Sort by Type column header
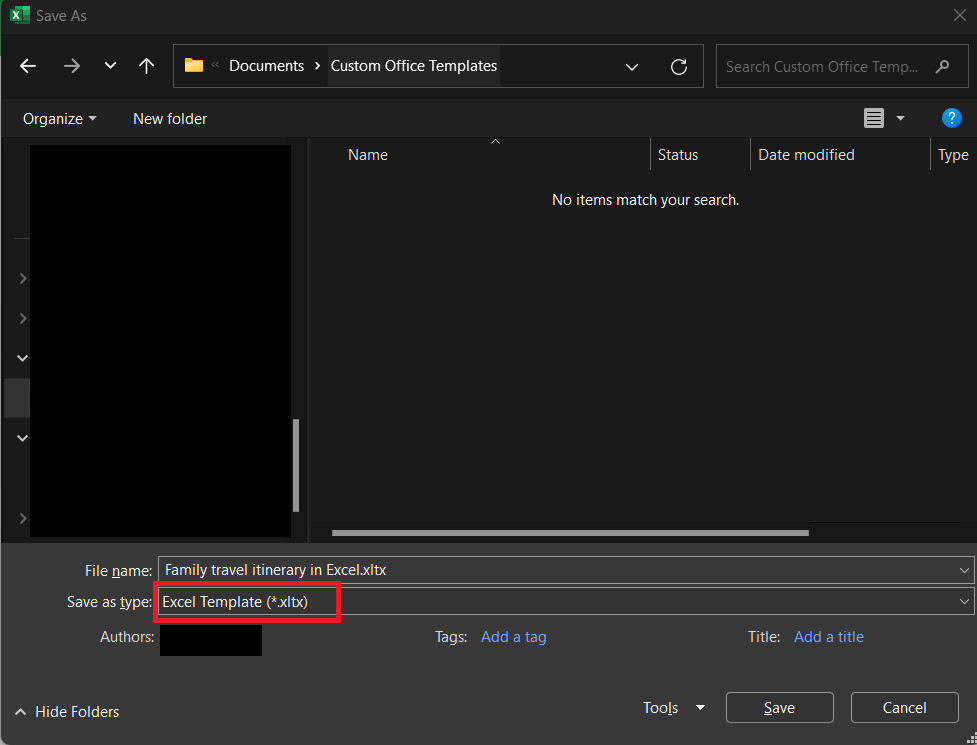 [x=953, y=154]
